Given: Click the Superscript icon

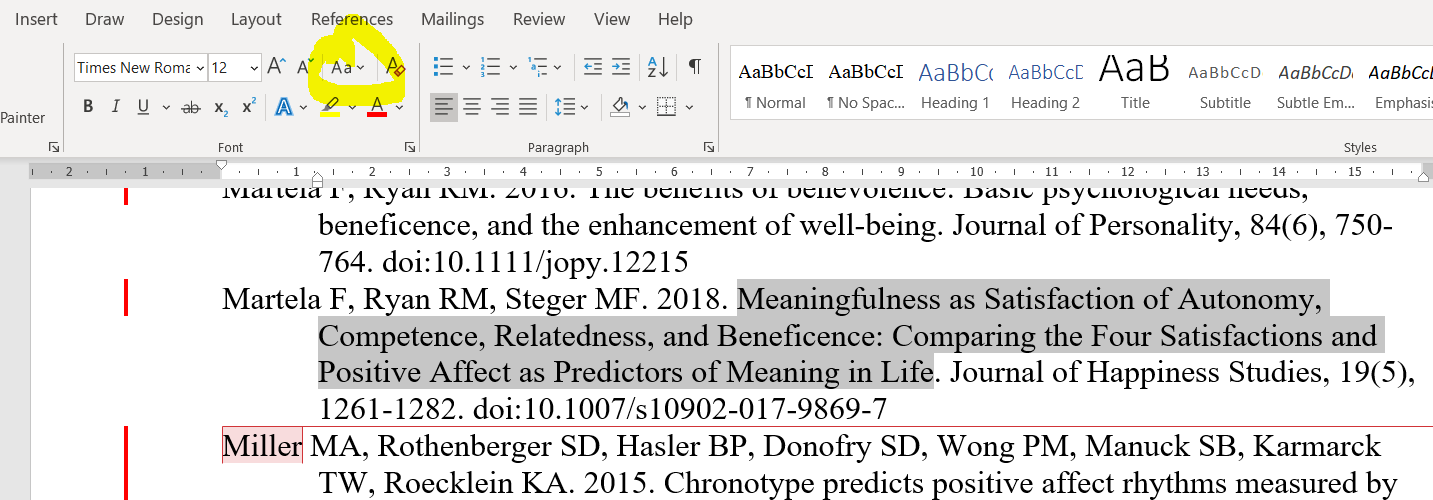Looking at the screenshot, I should point(249,107).
